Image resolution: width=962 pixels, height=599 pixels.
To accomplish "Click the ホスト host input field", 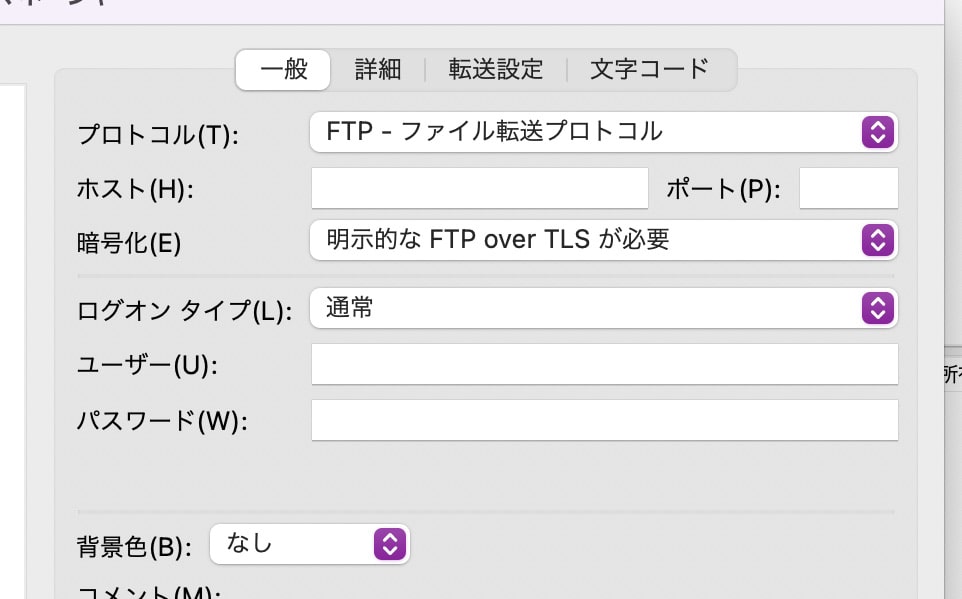I will pyautogui.click(x=480, y=188).
